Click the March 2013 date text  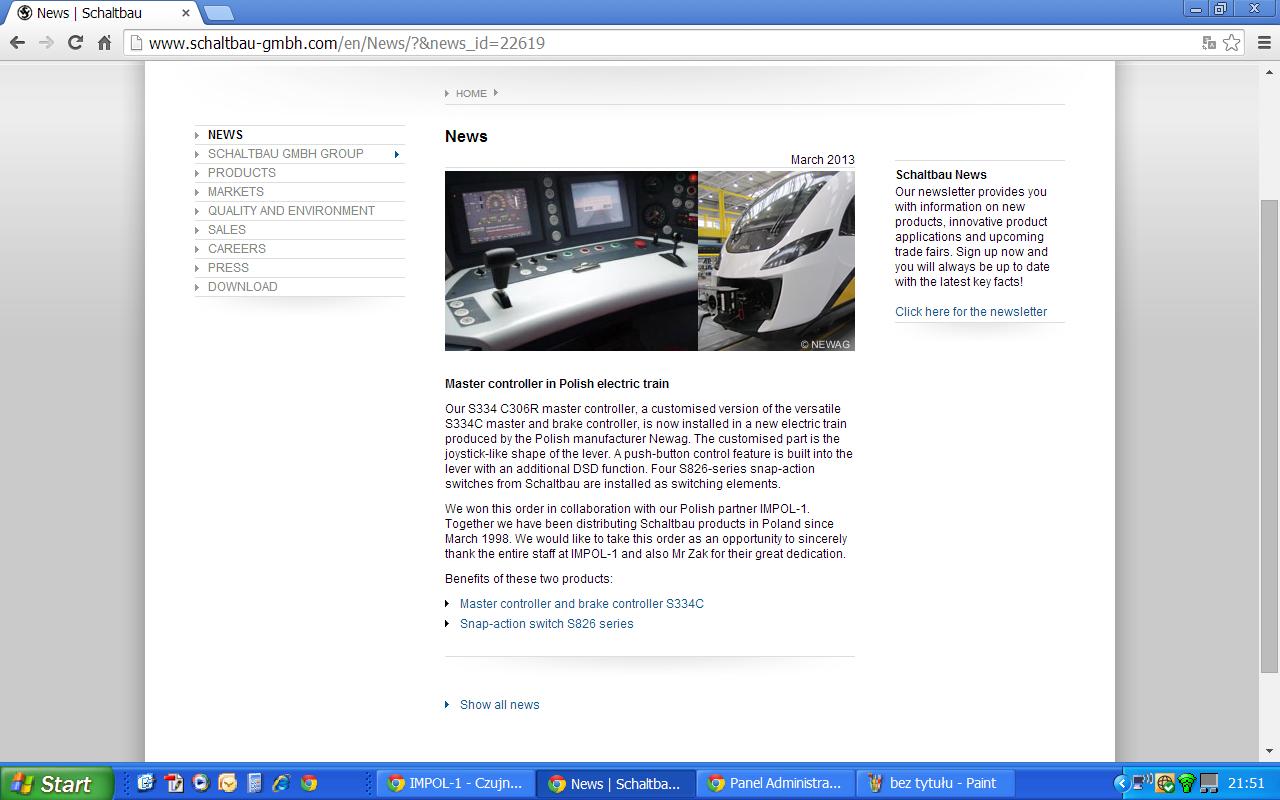pyautogui.click(x=822, y=159)
